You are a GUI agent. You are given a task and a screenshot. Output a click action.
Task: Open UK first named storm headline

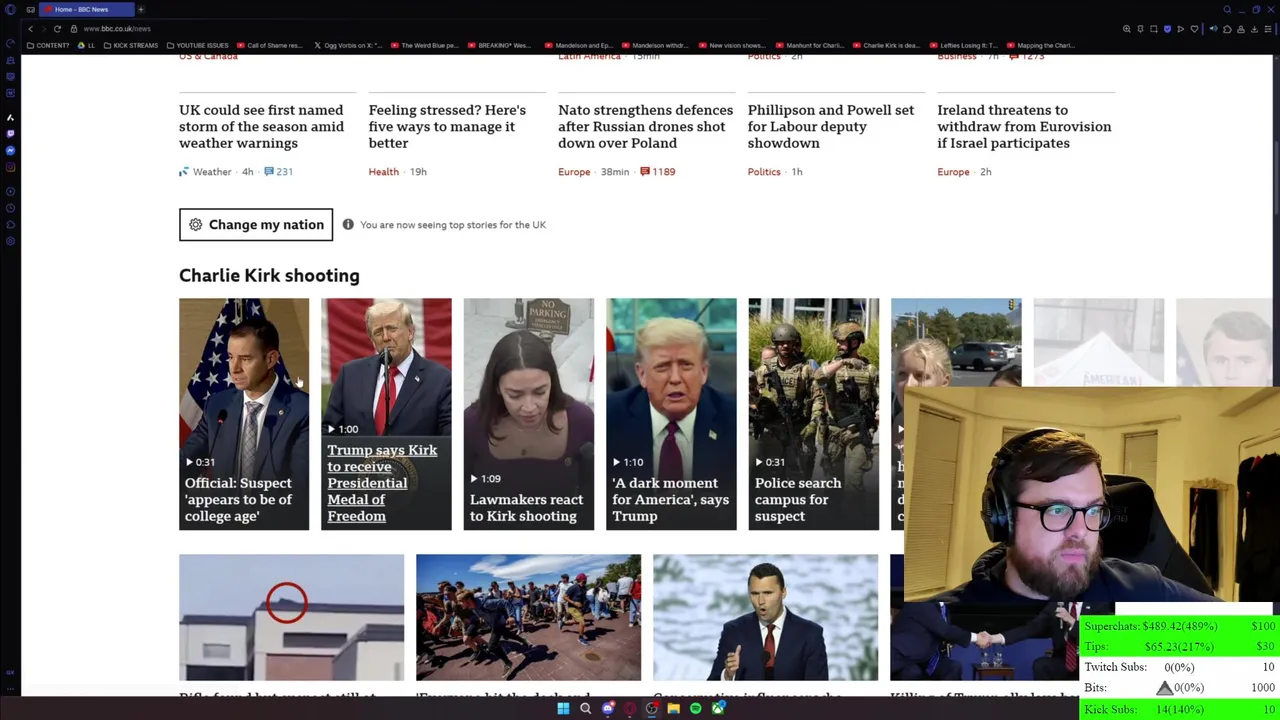[261, 126]
